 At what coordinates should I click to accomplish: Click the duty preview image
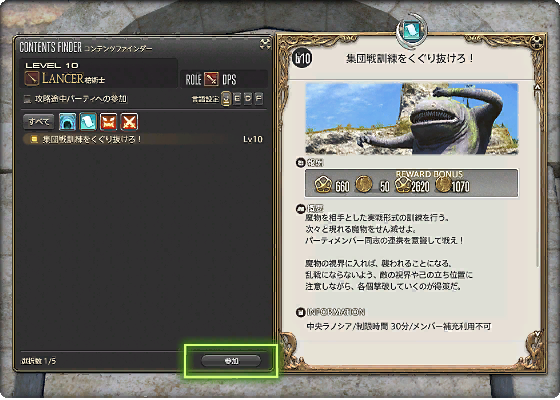point(411,119)
